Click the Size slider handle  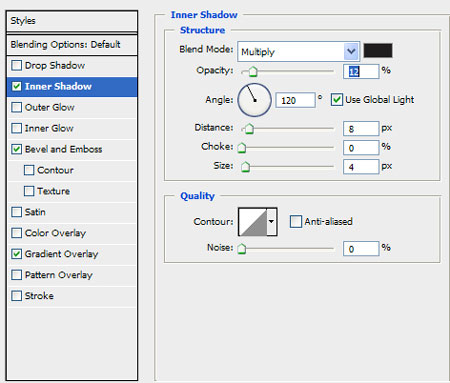coord(245,166)
